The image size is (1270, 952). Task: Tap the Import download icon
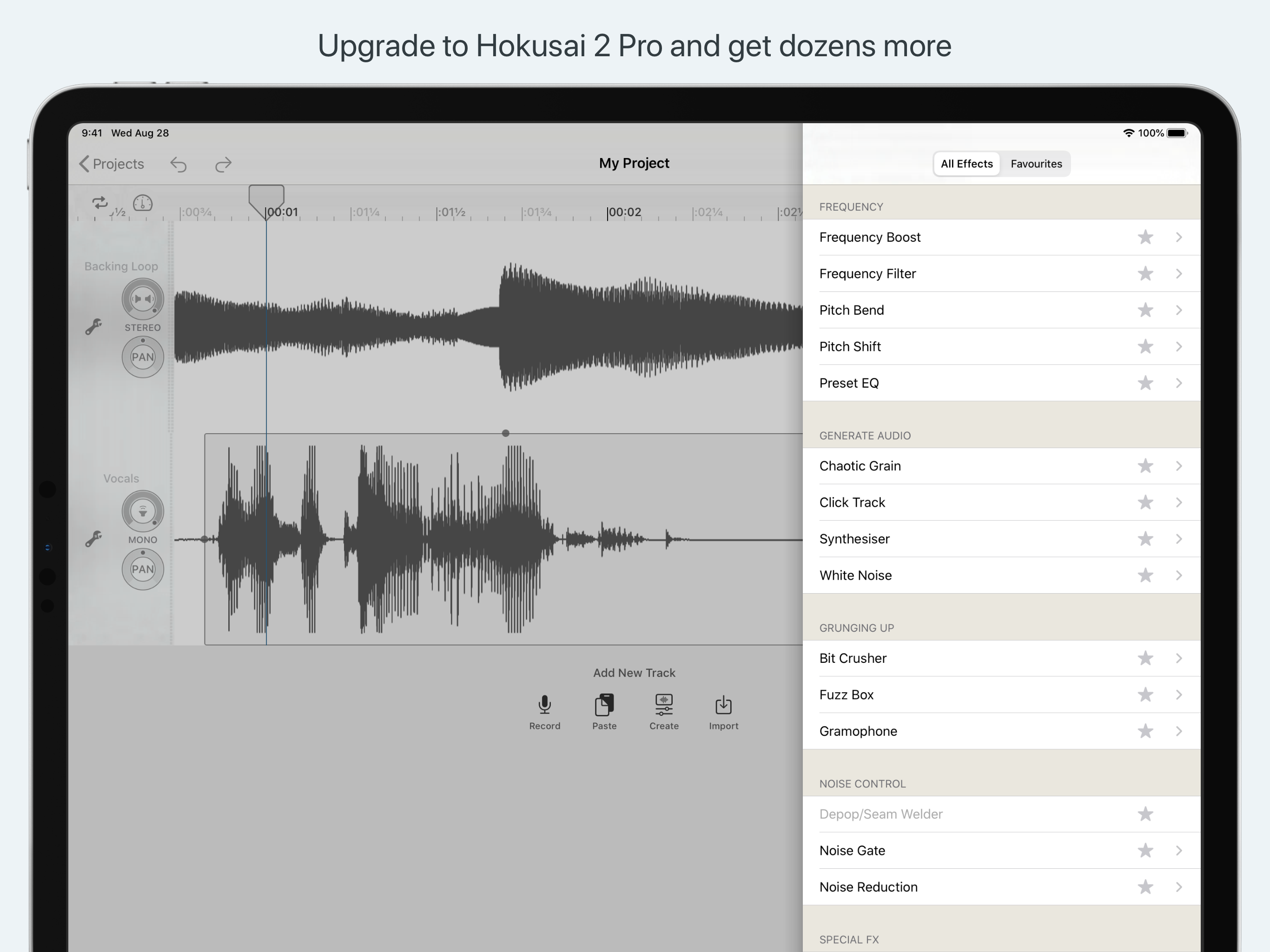(723, 705)
